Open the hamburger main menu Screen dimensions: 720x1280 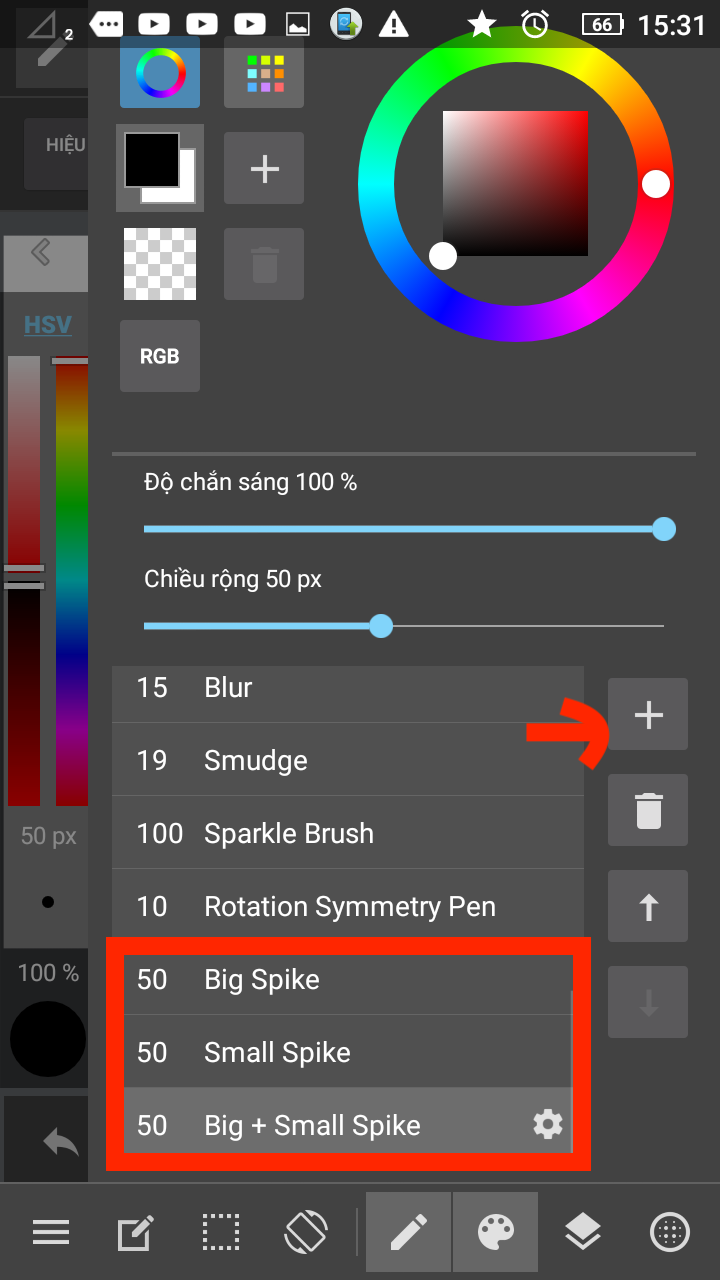[50, 1232]
